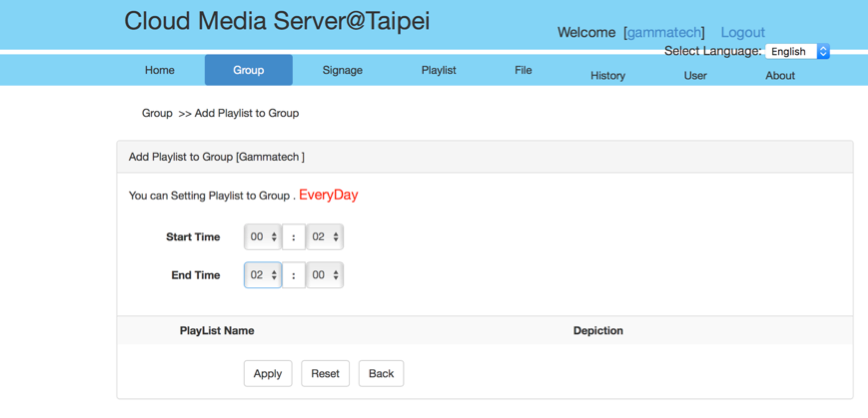This screenshot has height=418, width=868.
Task: Open the gammatech user profile link
Action: pos(664,33)
